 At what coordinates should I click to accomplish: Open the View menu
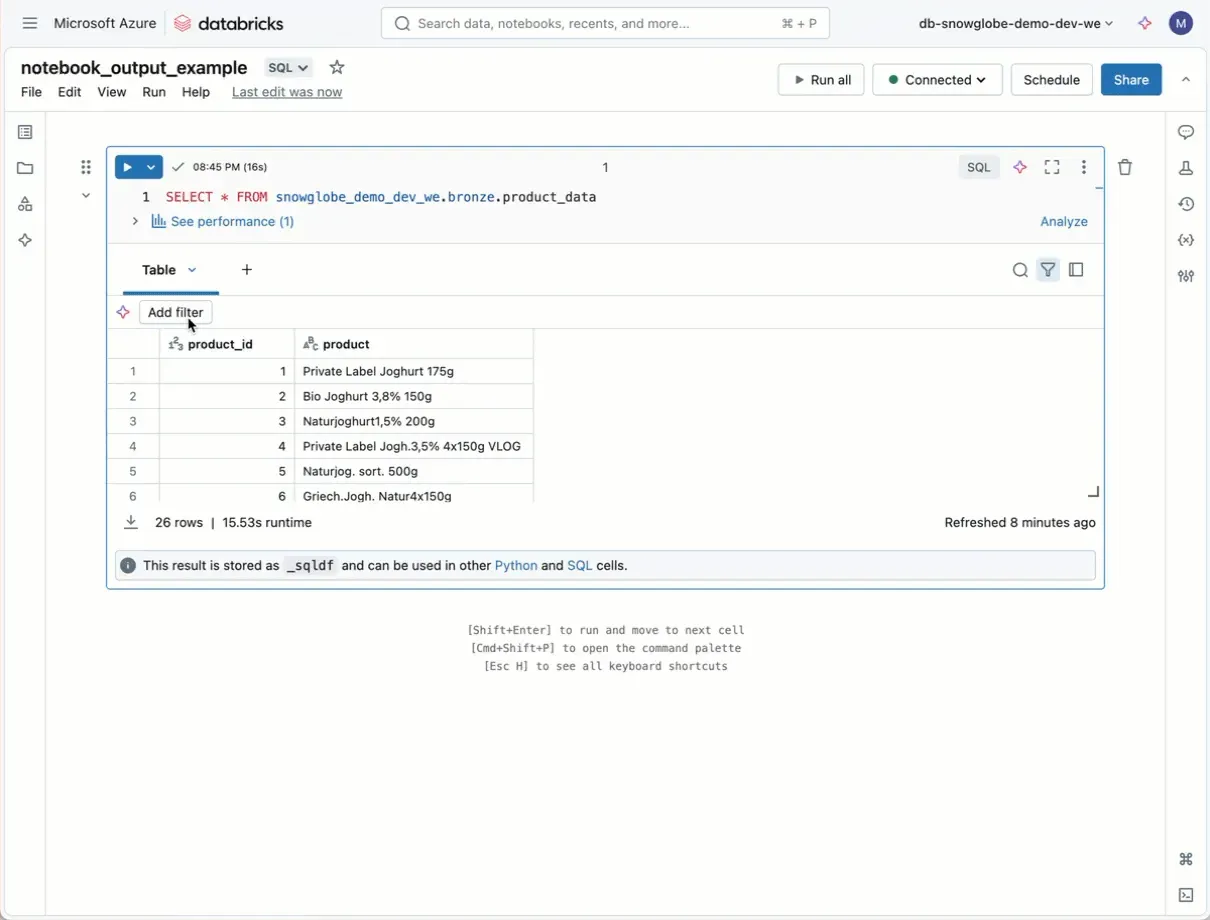pos(111,92)
